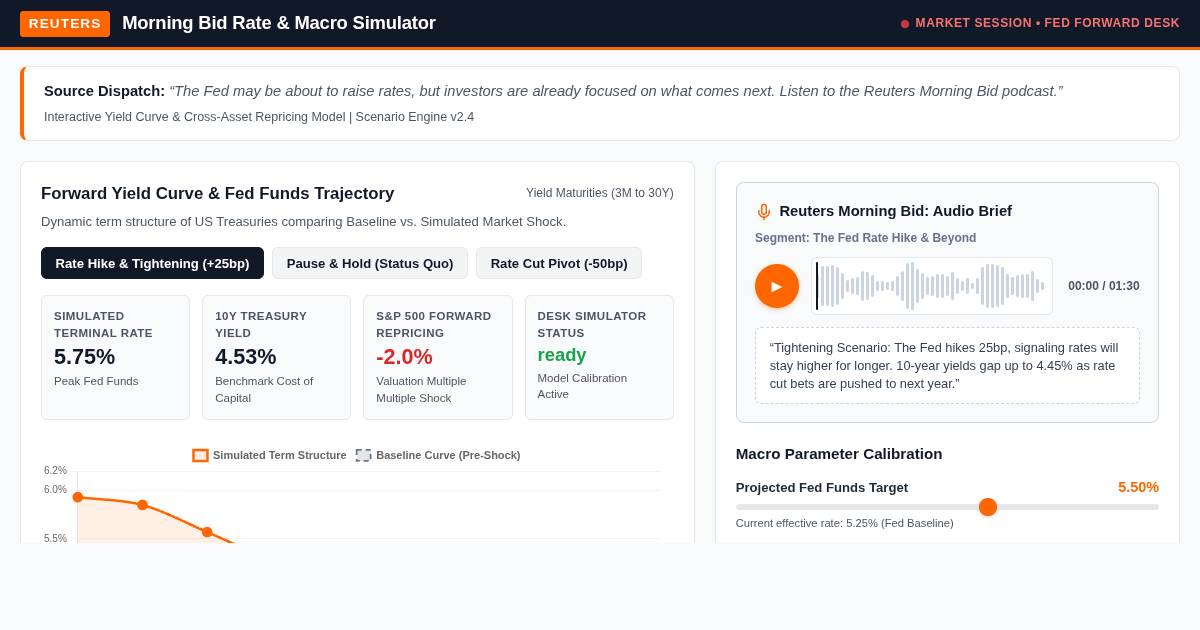1200x630 pixels.
Task: Click Yield Maturities (3M to 30Y) label
Action: pos(600,193)
